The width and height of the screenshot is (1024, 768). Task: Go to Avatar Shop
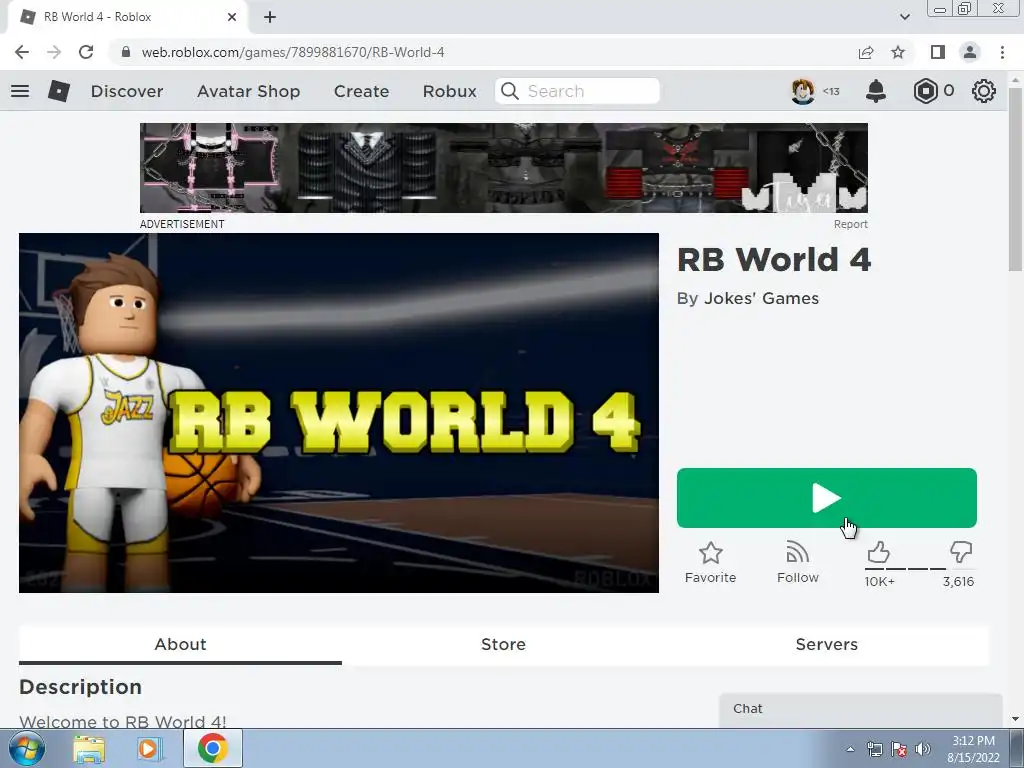click(248, 91)
